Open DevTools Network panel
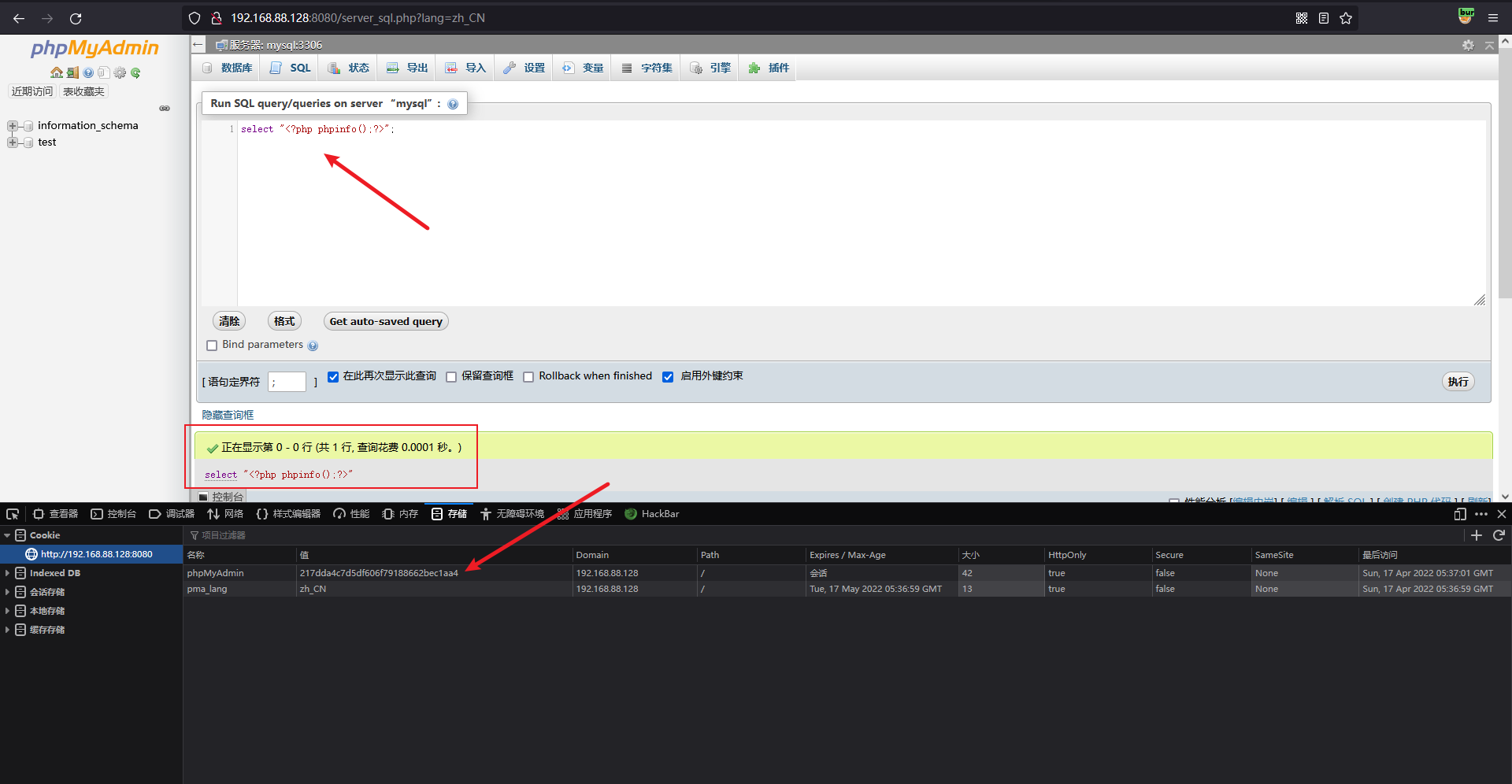1512x784 pixels. [x=225, y=514]
